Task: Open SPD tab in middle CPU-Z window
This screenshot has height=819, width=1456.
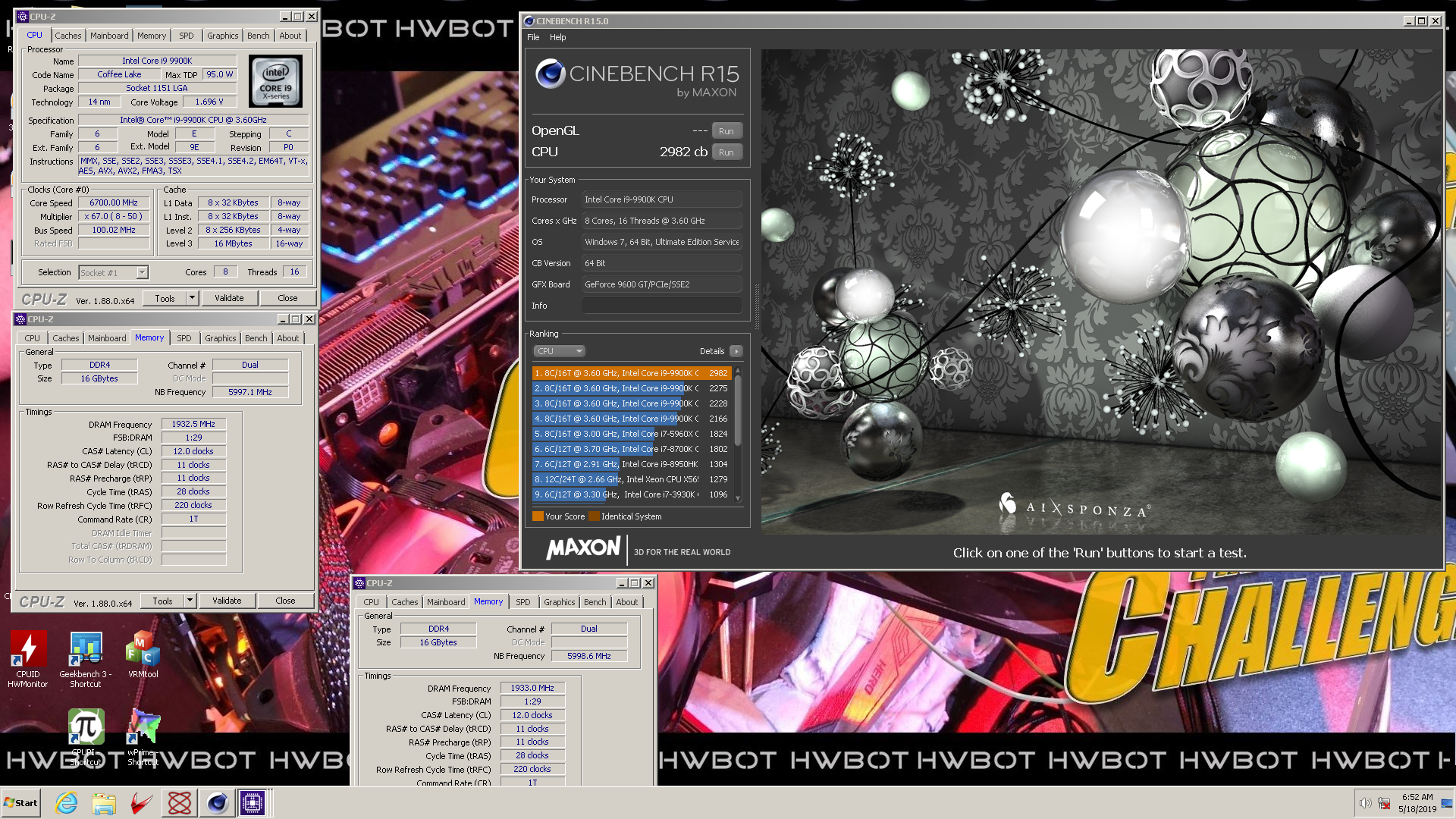Action: (x=184, y=338)
